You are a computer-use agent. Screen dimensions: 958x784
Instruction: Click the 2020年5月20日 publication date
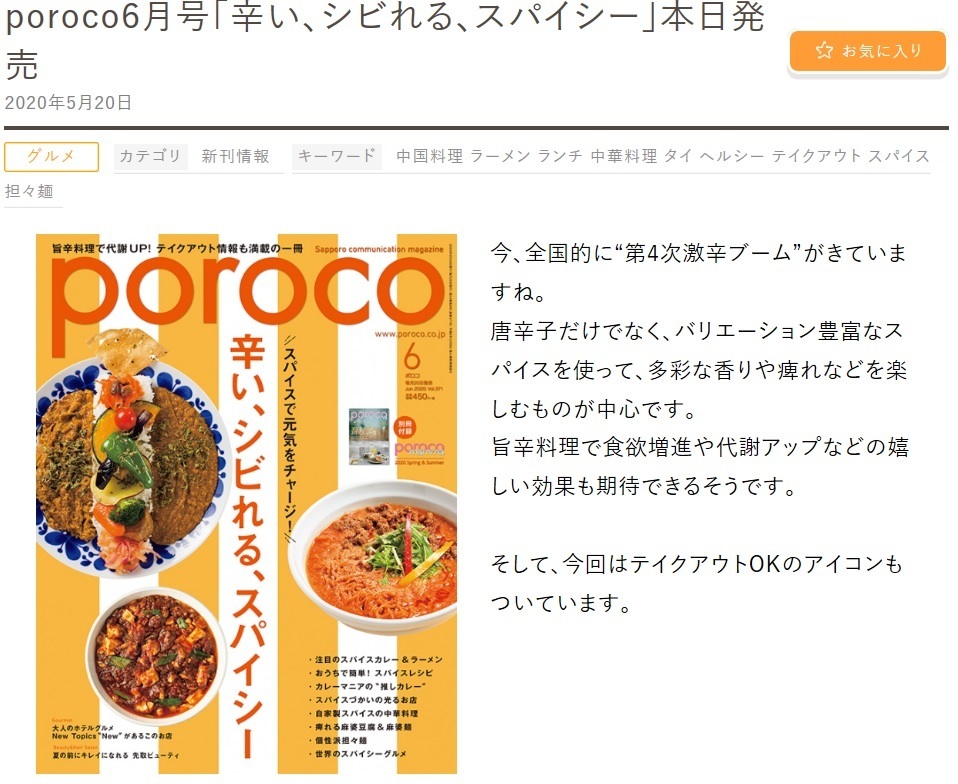click(68, 103)
